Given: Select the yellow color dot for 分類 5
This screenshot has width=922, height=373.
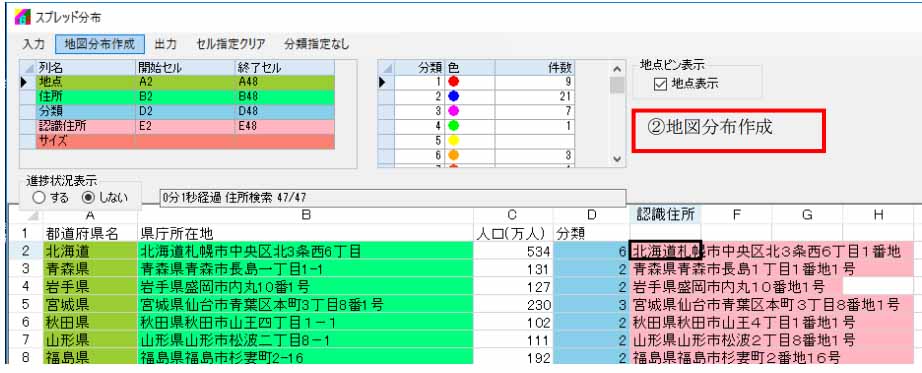Looking at the screenshot, I should 453,141.
